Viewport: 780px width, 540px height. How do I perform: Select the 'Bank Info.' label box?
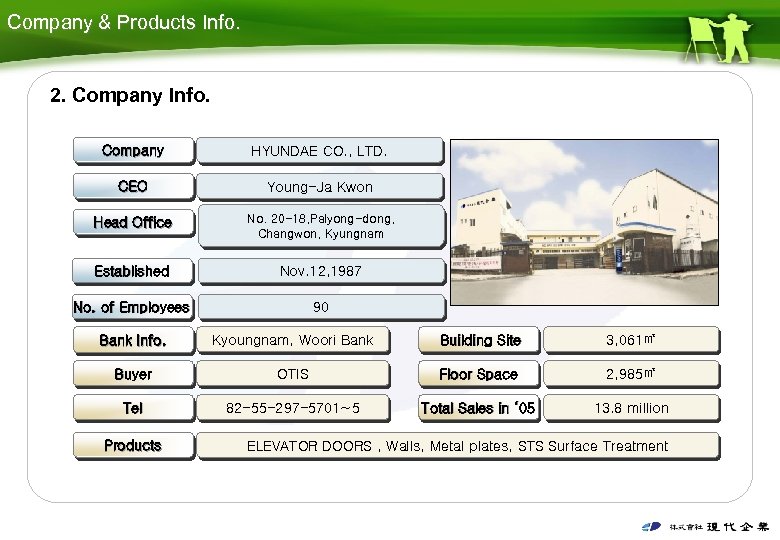click(x=133, y=340)
